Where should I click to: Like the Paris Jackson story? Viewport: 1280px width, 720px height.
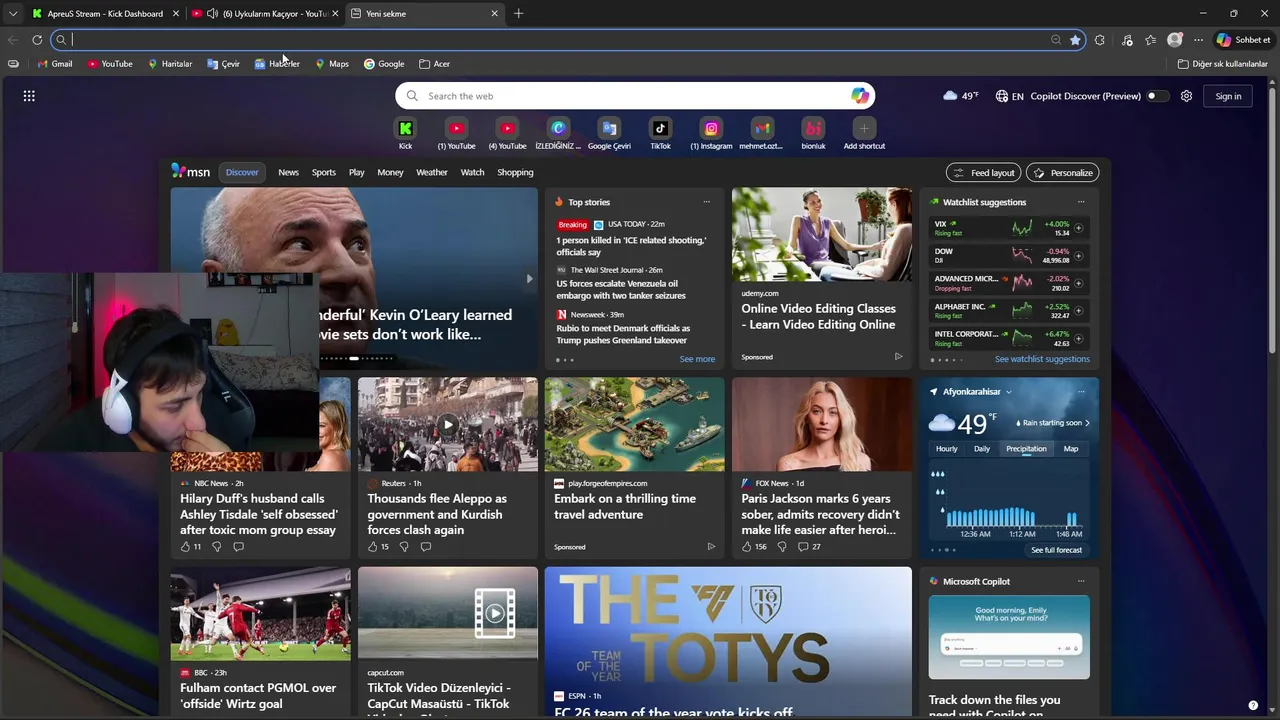[x=746, y=547]
